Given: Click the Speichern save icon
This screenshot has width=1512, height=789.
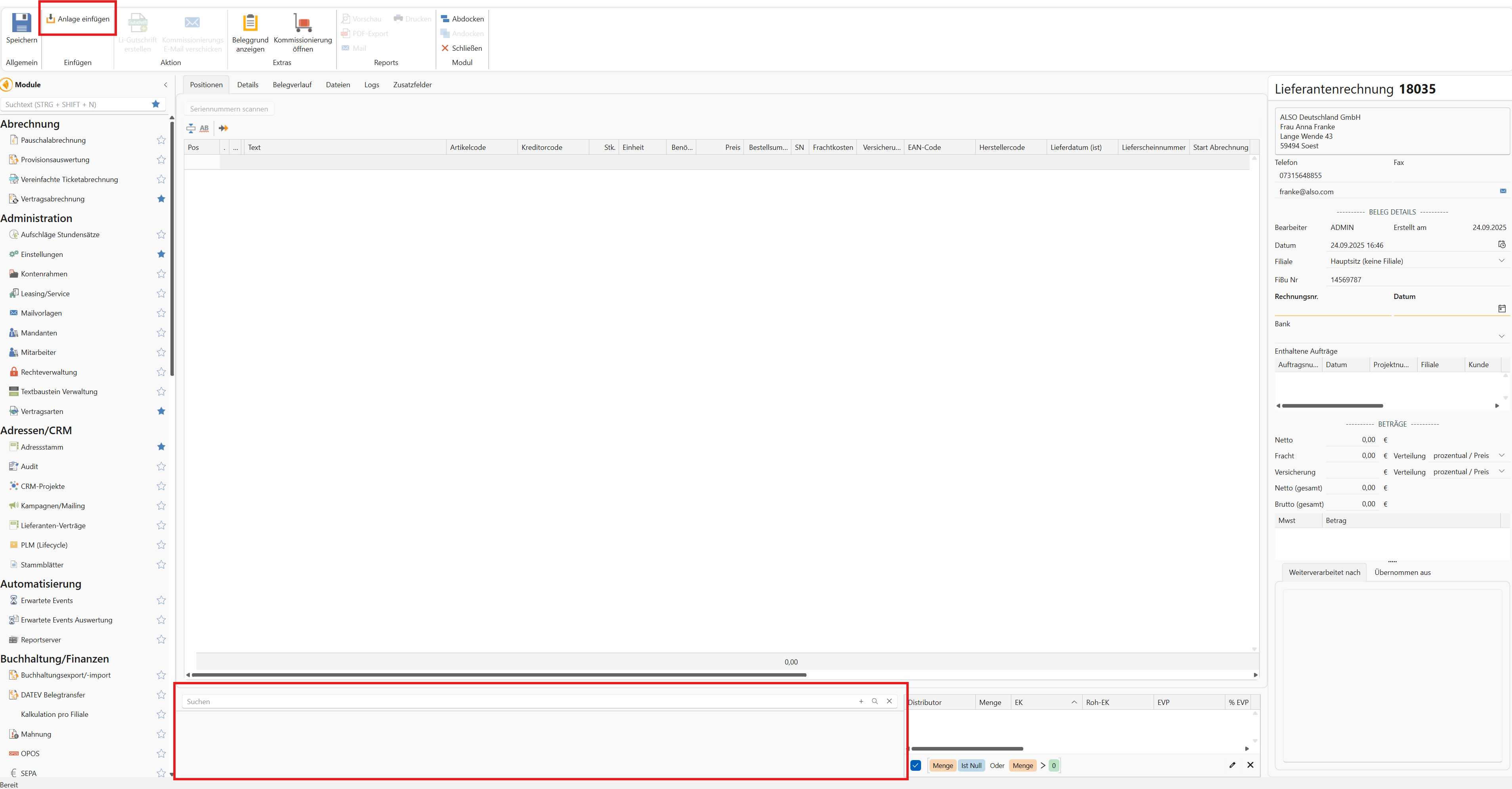Looking at the screenshot, I should [22, 23].
